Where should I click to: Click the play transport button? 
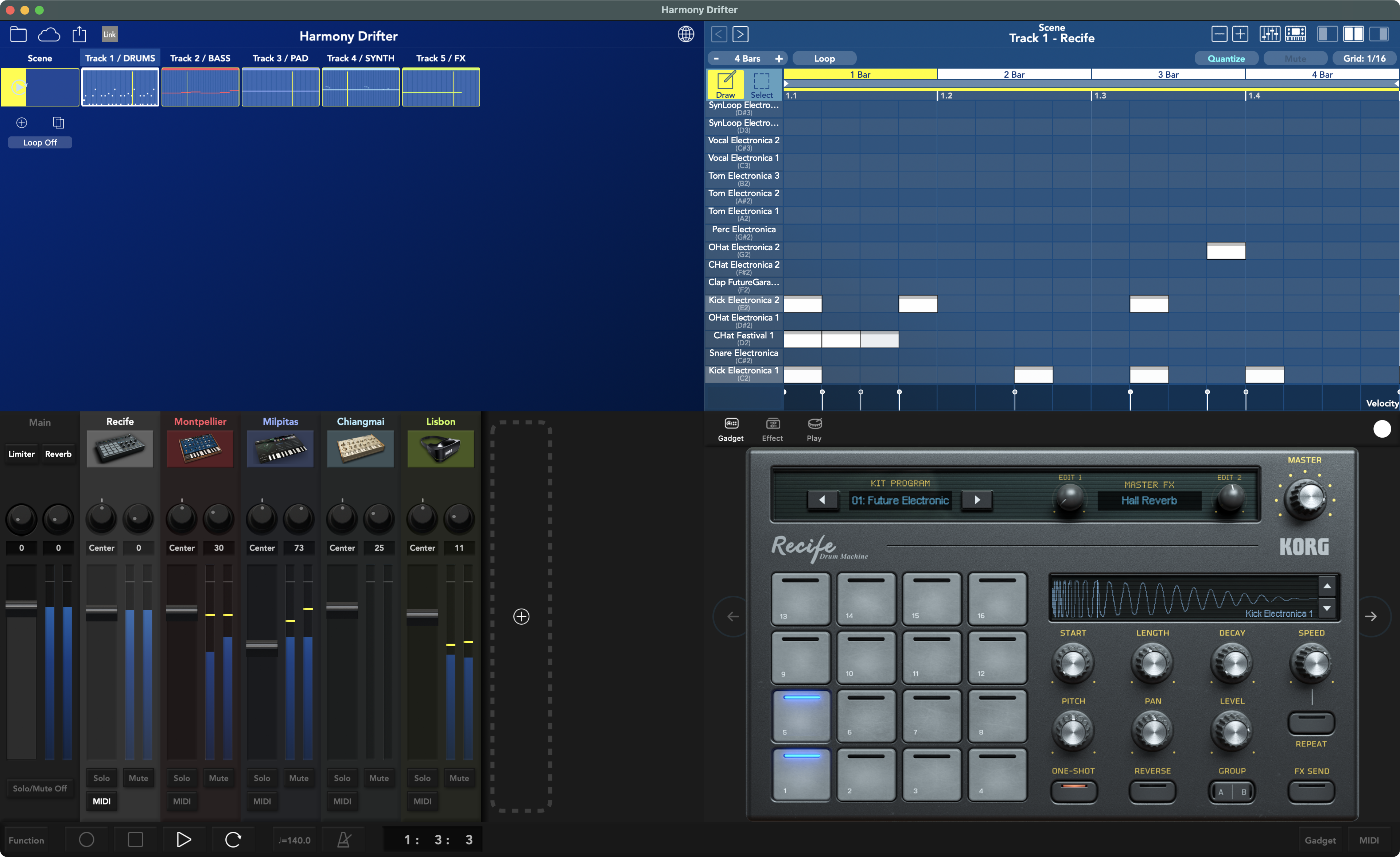pos(183,839)
